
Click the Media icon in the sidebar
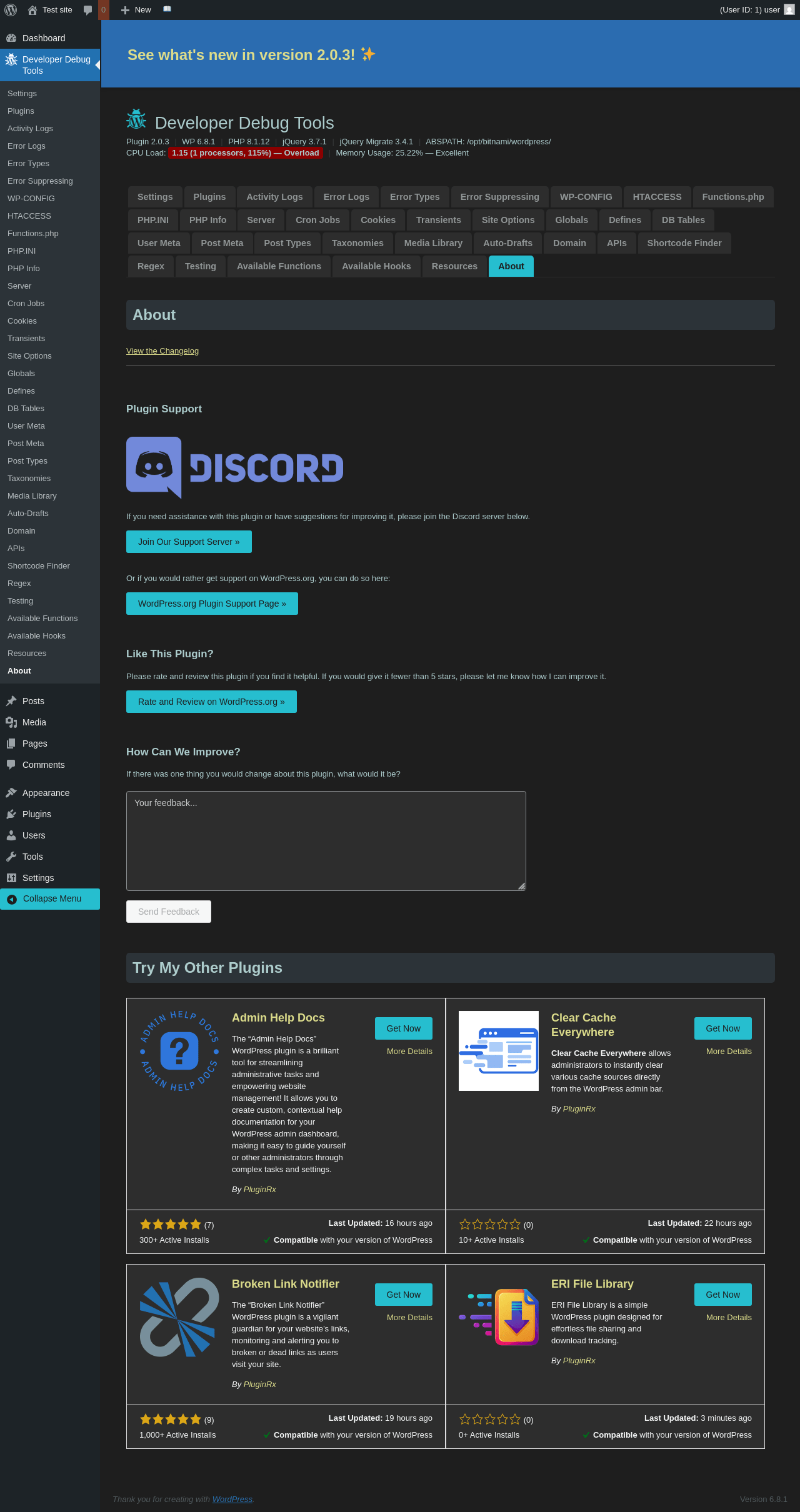pyautogui.click(x=11, y=722)
